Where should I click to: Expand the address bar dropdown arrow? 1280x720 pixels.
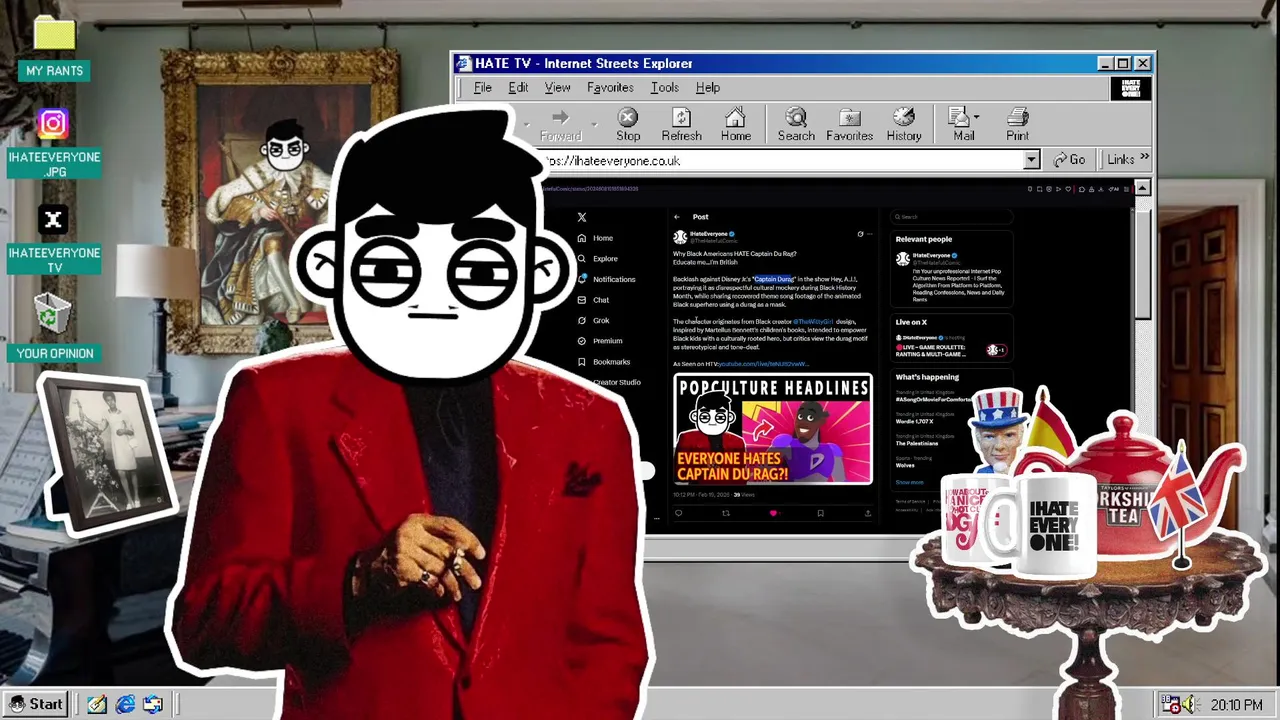(x=1031, y=160)
